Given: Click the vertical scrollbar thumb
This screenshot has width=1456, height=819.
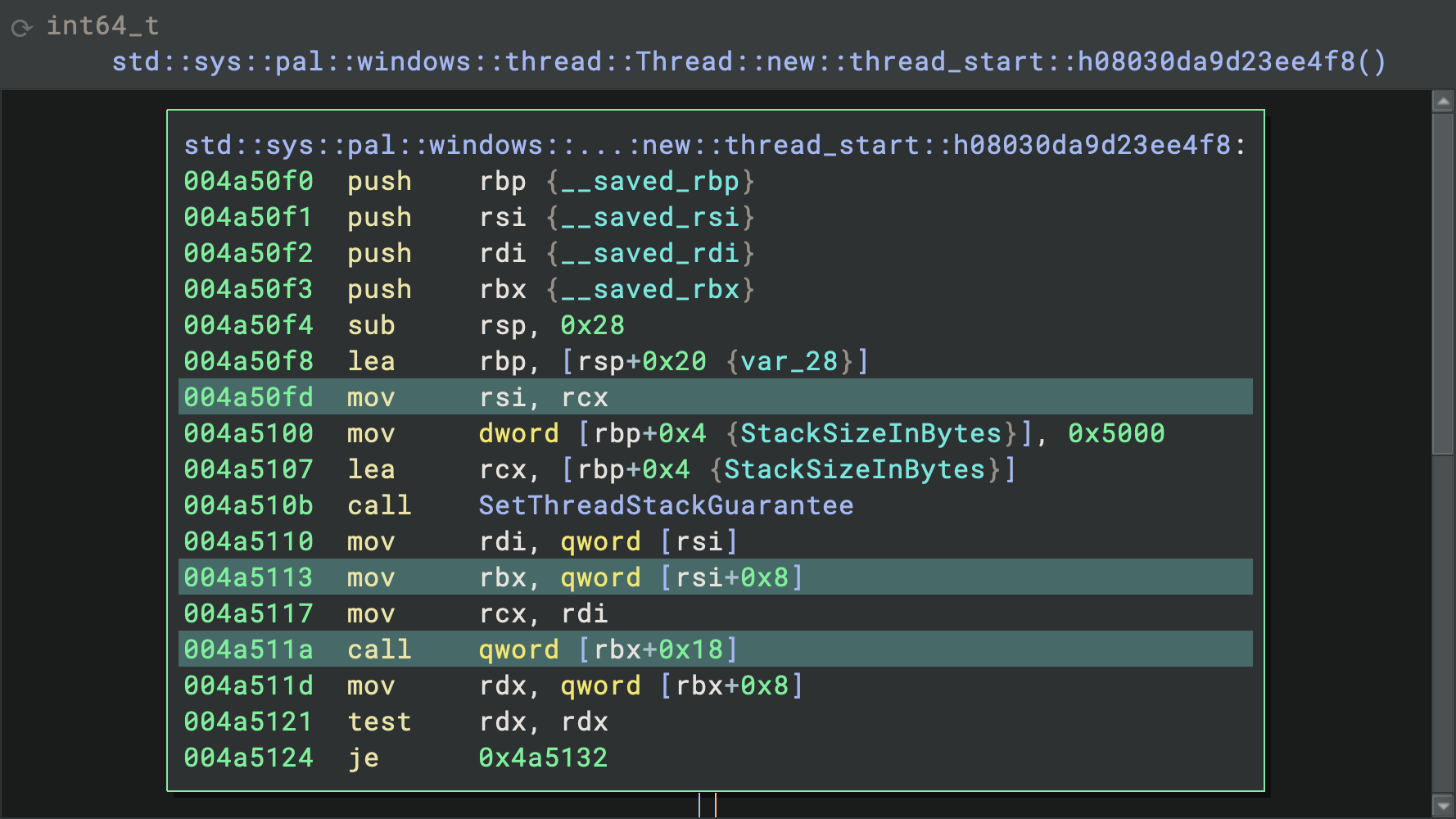Looking at the screenshot, I should point(1442,283).
